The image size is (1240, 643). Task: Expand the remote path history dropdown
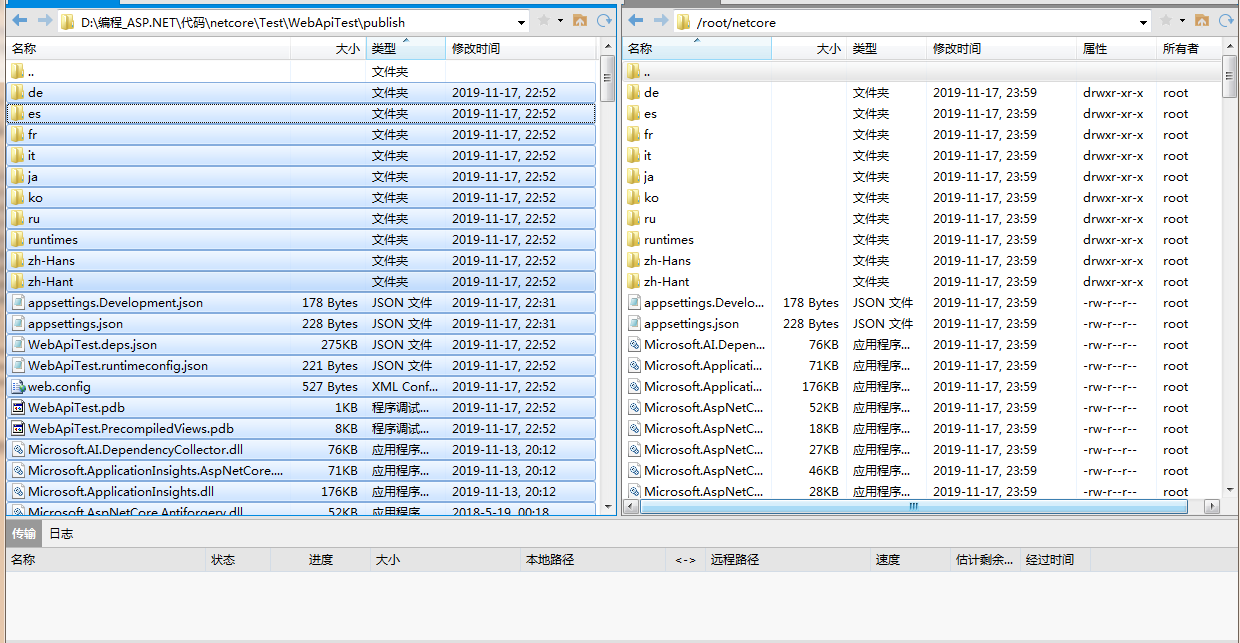pos(1144,22)
